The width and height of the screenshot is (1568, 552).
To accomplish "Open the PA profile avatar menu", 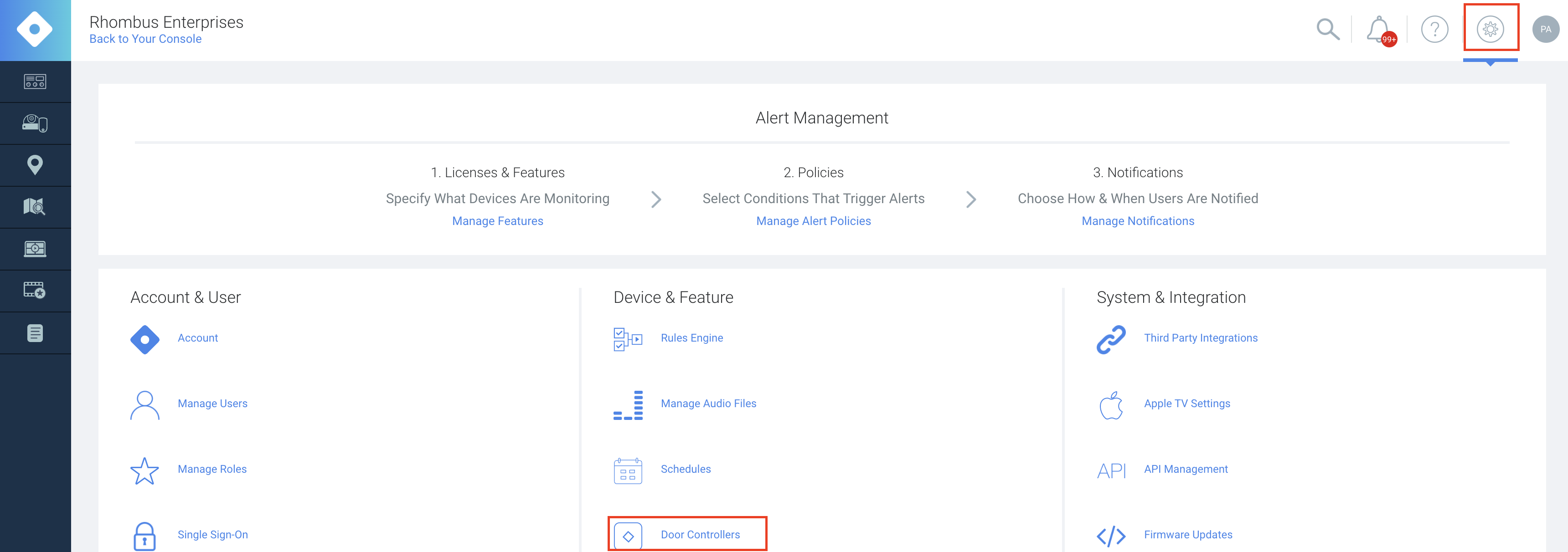I will pos(1546,29).
